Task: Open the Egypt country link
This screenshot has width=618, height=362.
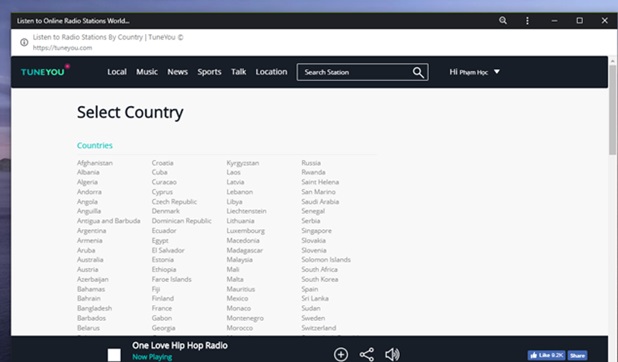Action: 160,241
